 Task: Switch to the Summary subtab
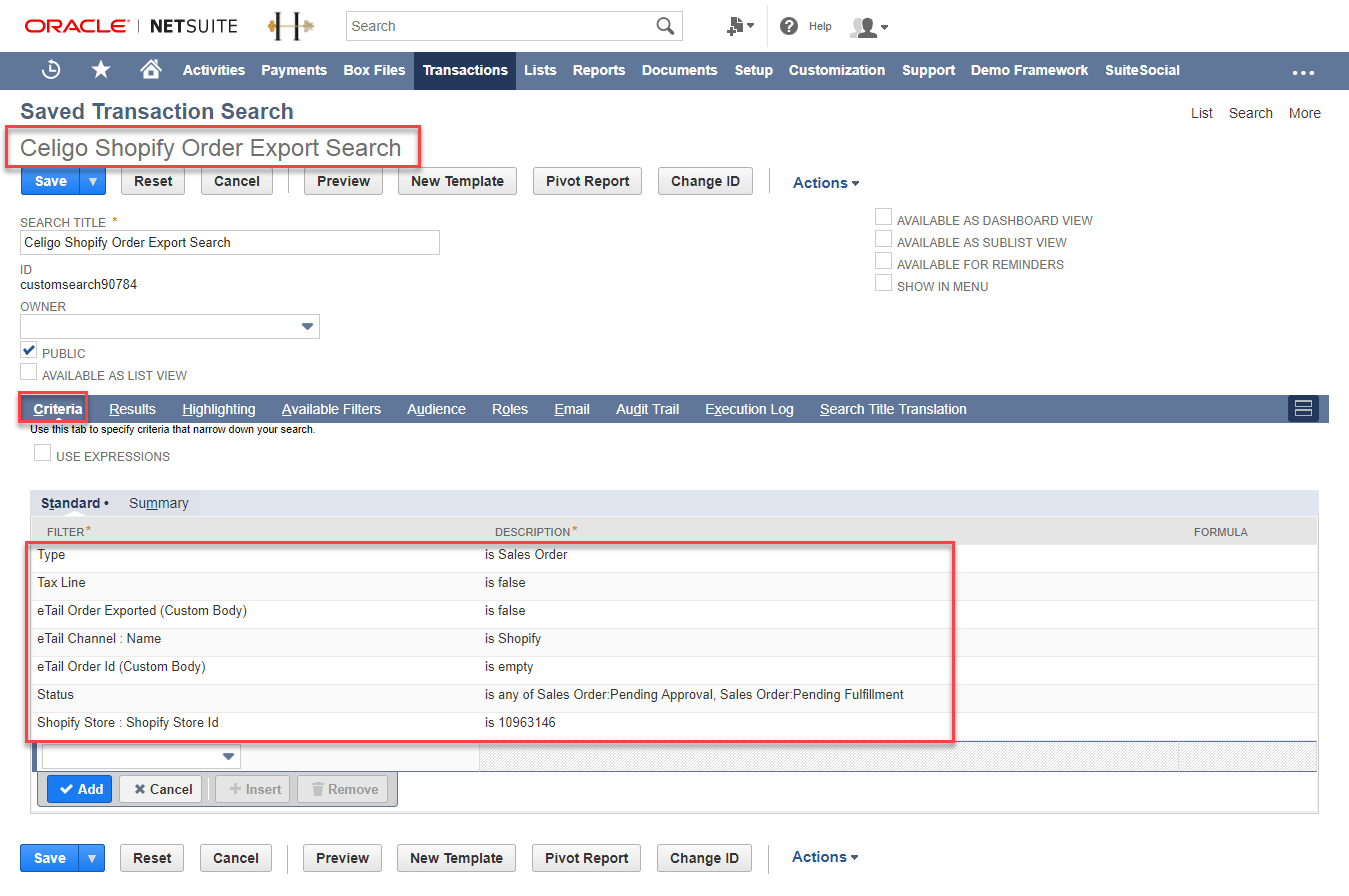158,503
